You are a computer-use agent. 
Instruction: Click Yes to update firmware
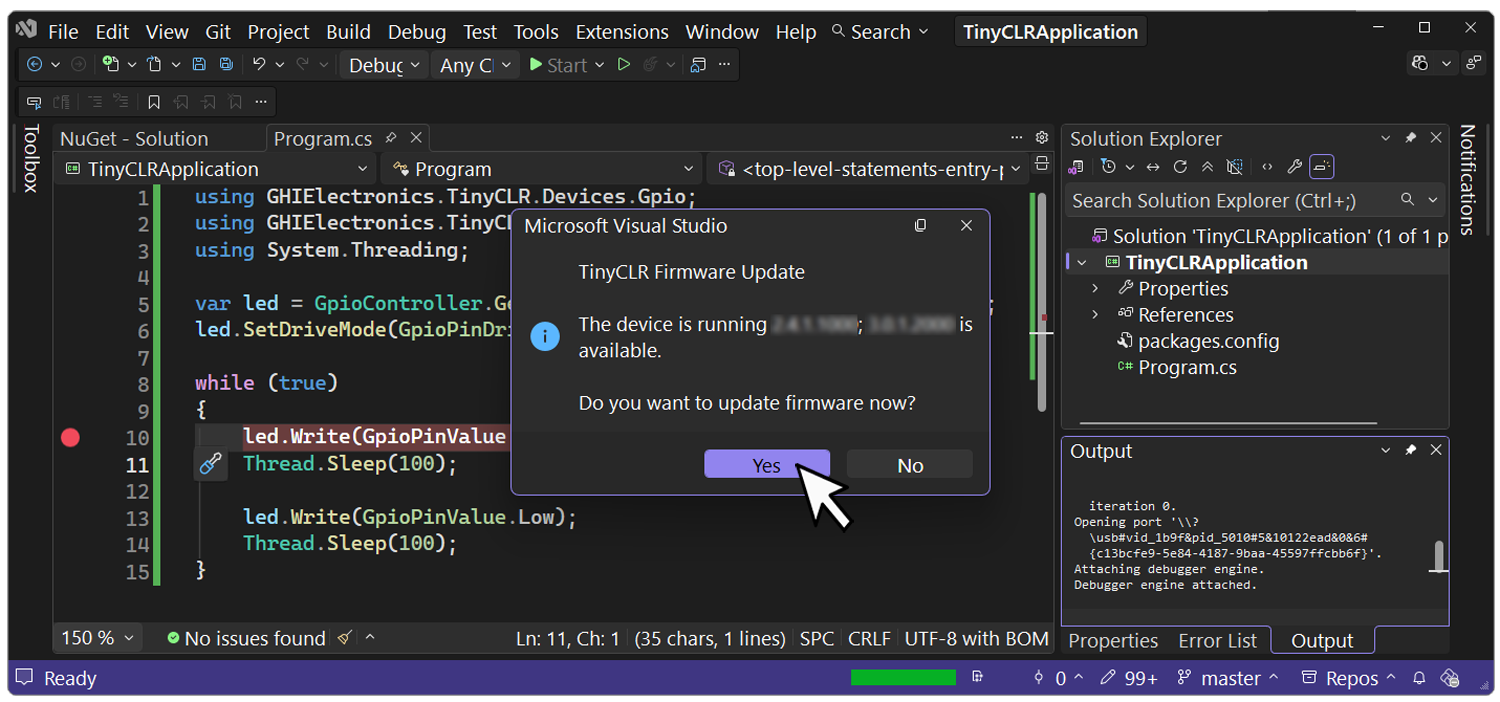pos(767,465)
